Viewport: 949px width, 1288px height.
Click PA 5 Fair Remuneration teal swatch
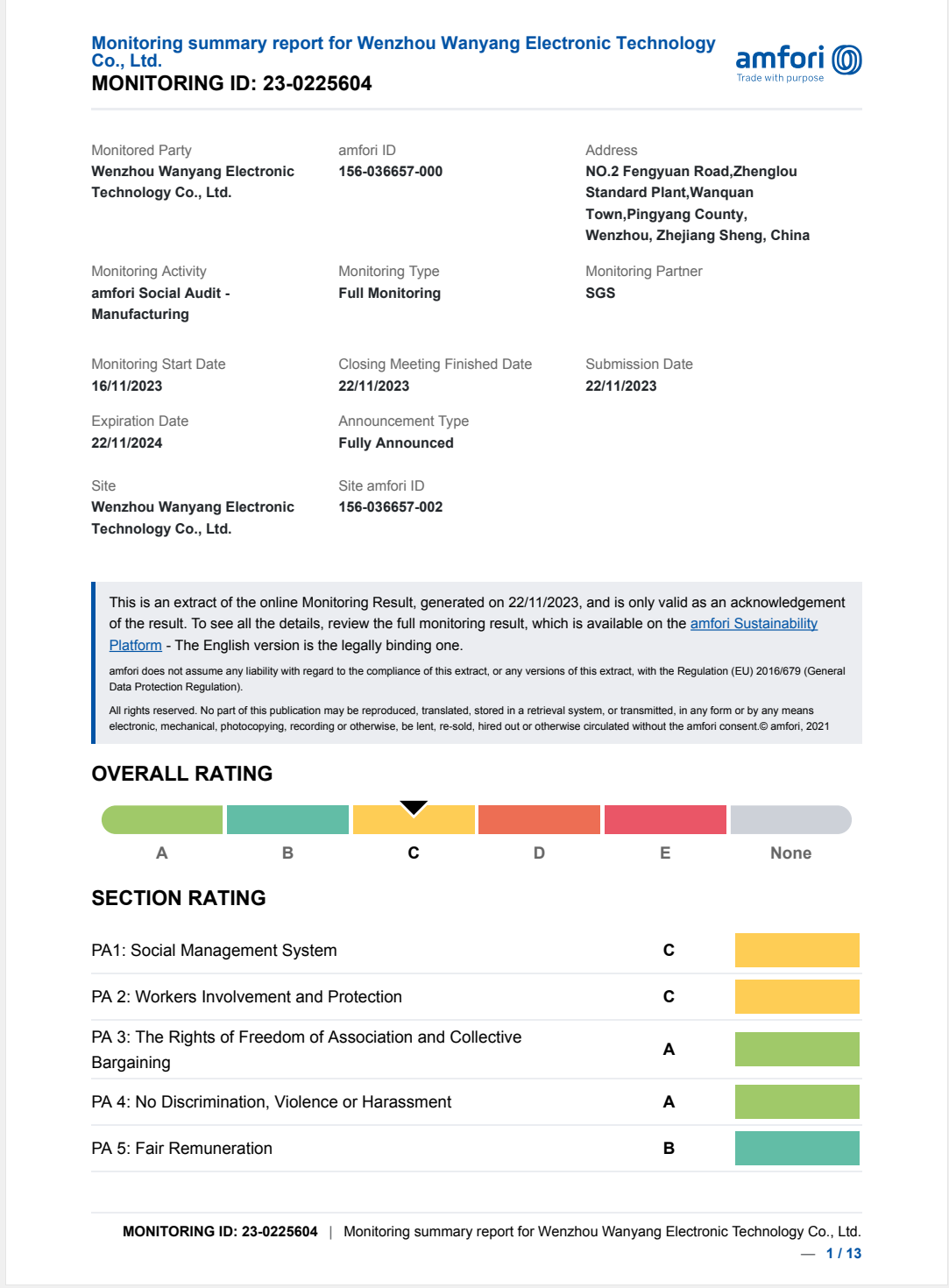(797, 1149)
